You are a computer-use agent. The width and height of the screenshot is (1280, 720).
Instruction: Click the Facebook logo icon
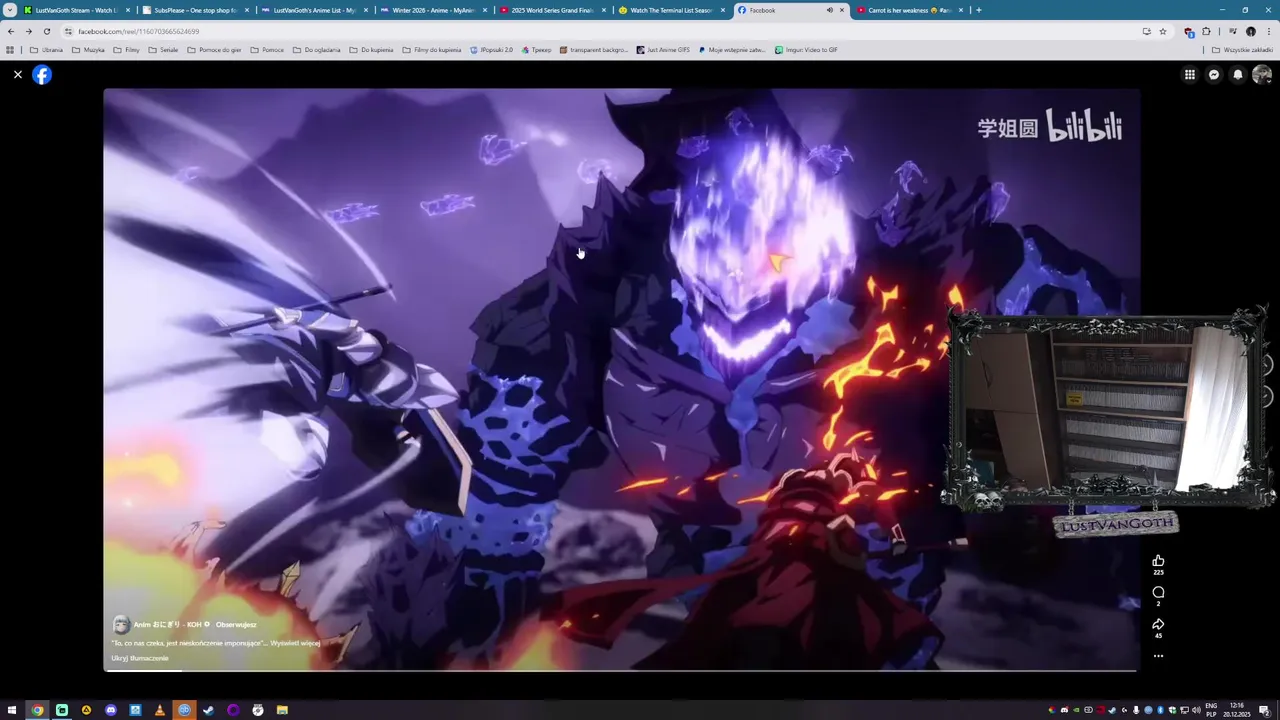[x=42, y=75]
